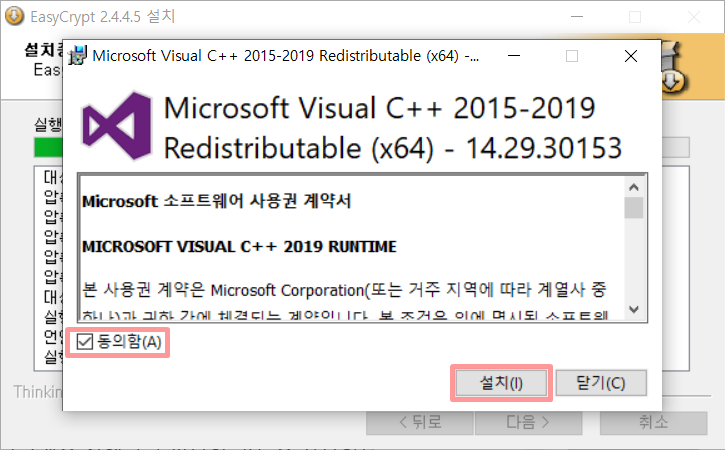Close the Visual C++ Redistributable dialog
The image size is (725, 450).
[x=631, y=56]
